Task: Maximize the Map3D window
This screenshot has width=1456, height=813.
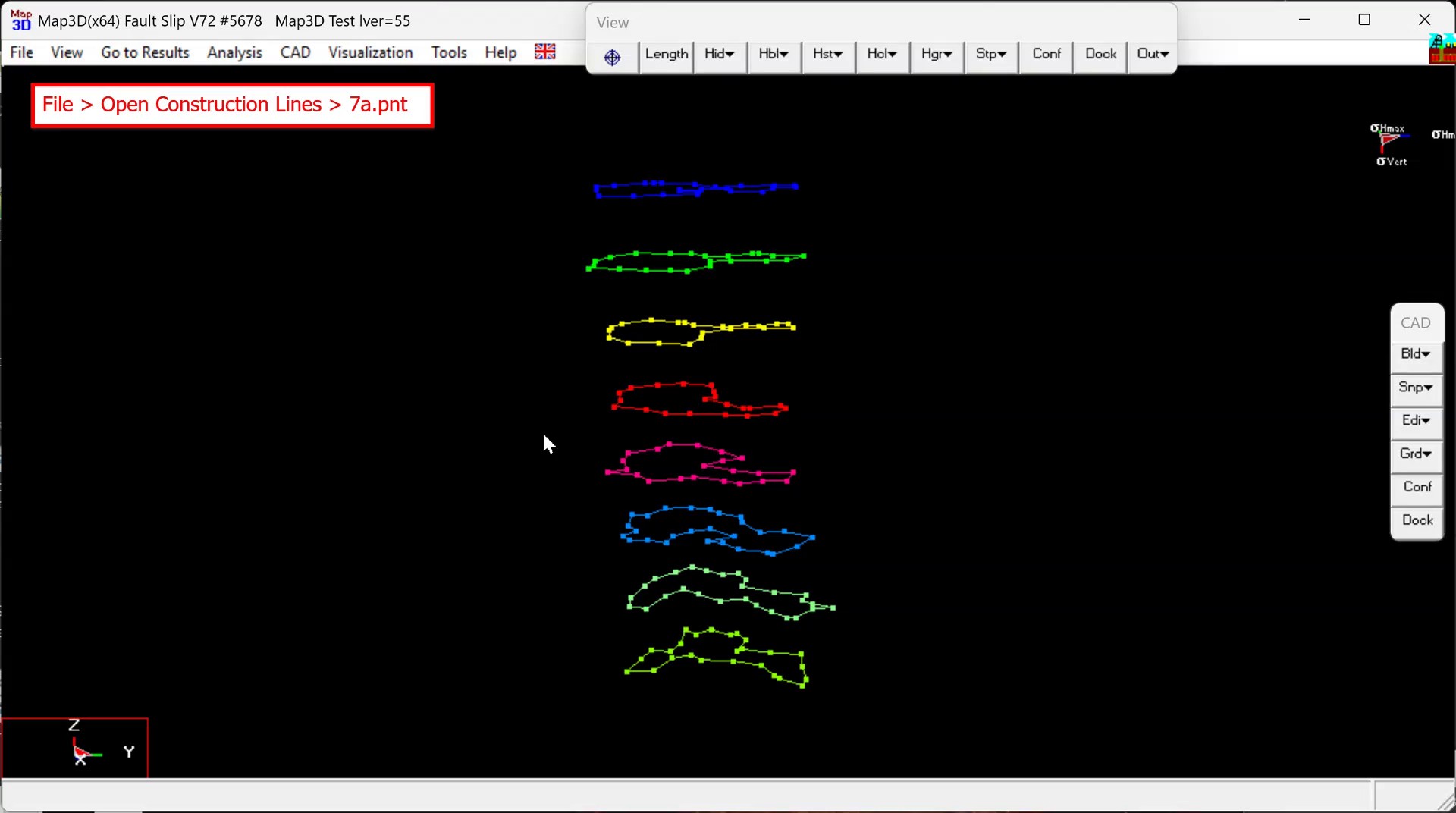Action: click(1364, 20)
